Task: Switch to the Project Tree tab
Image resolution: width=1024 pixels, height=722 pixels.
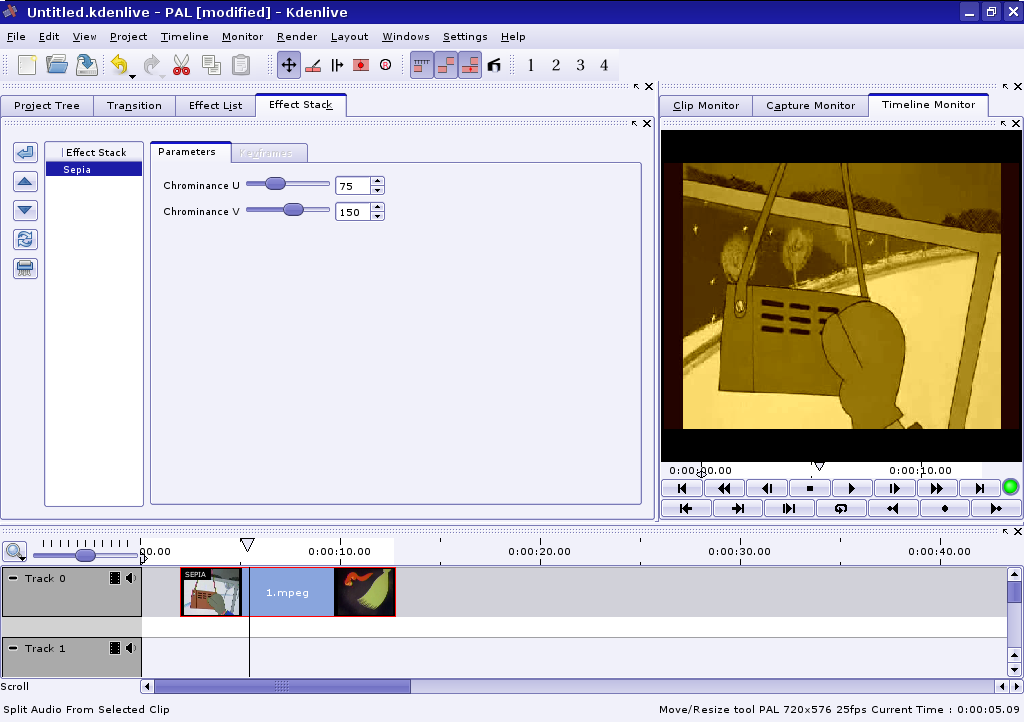Action: click(x=47, y=106)
